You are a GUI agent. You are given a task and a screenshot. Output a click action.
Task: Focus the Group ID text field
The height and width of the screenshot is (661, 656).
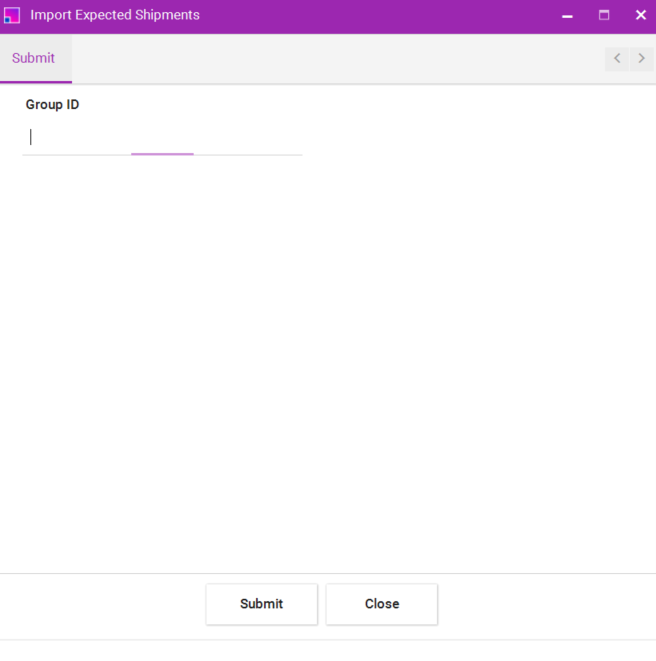point(160,138)
